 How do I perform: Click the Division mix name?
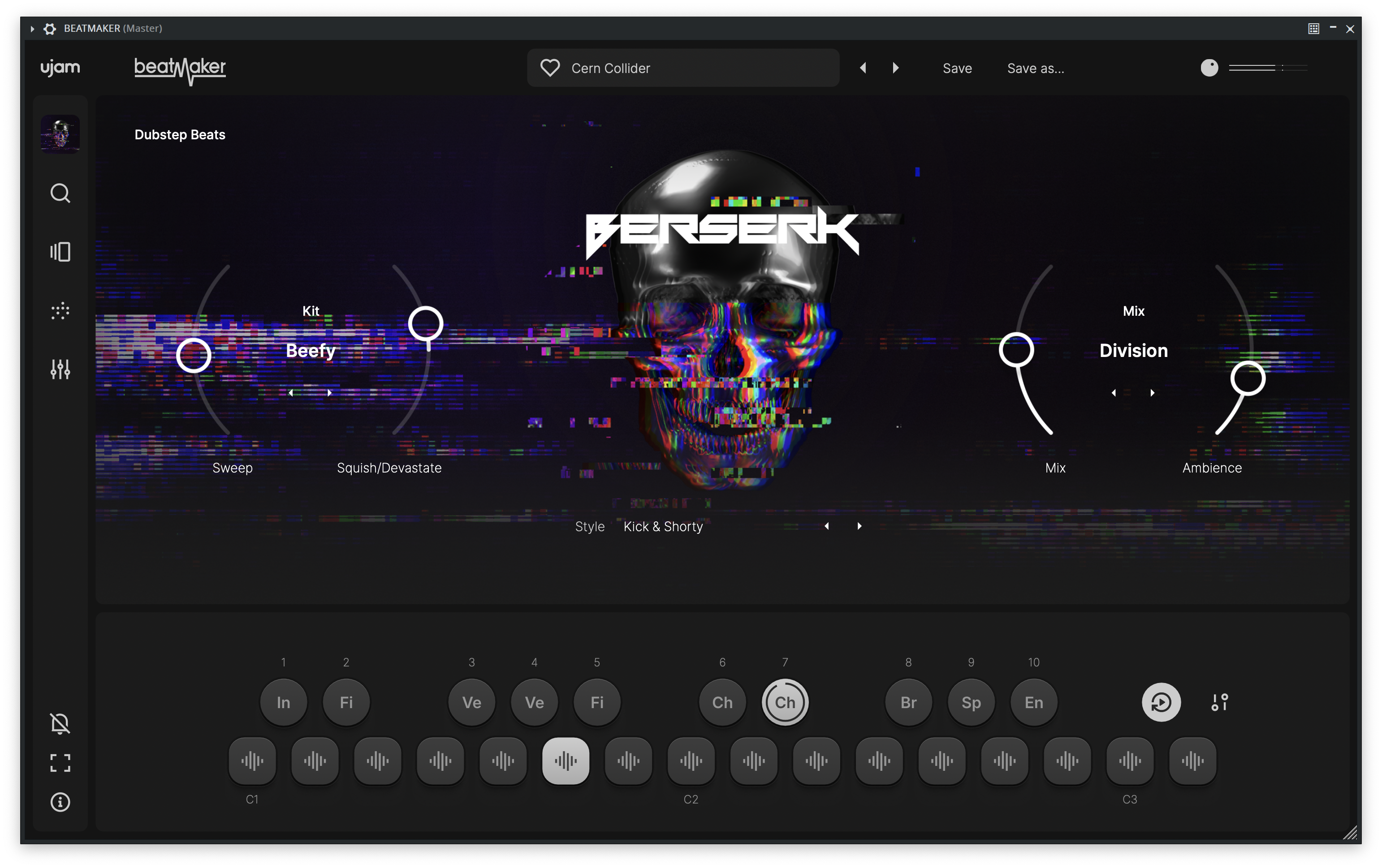tap(1133, 350)
